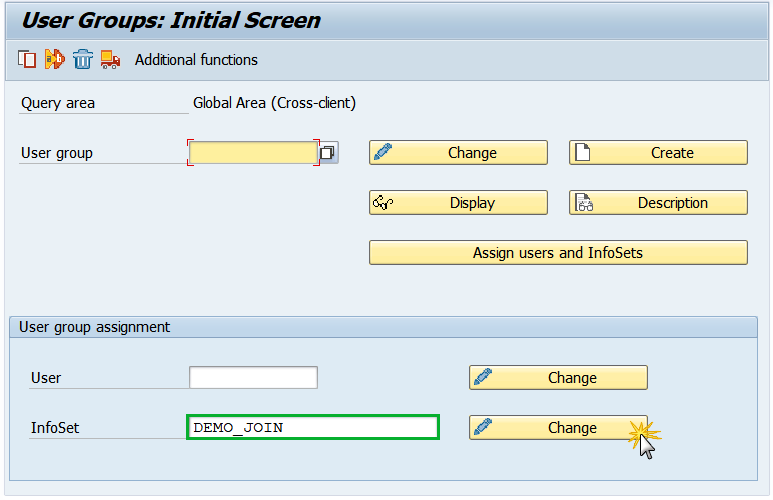The image size is (773, 500).
Task: Click the Change button for User group
Action: coord(458,153)
